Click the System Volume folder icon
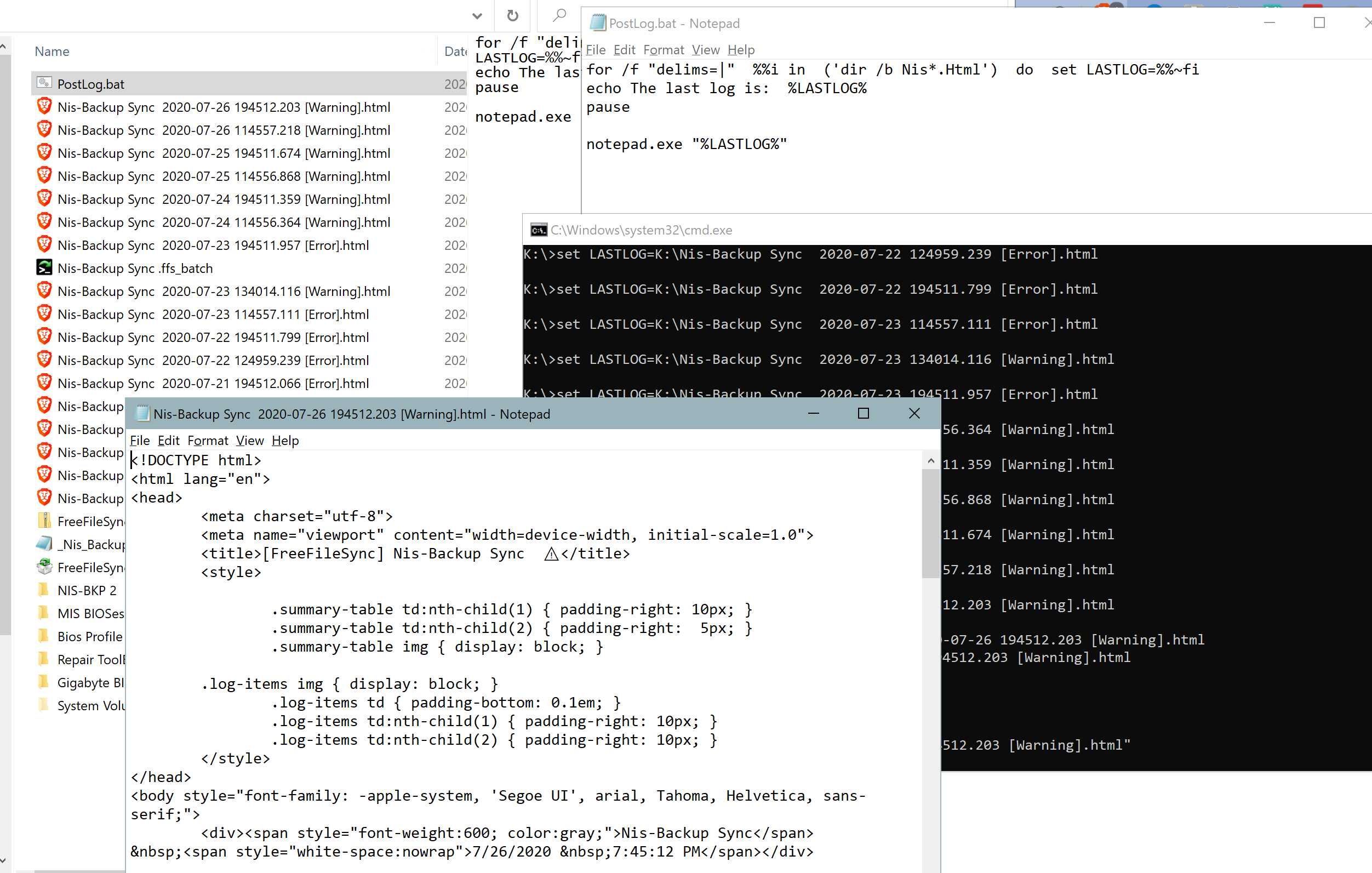This screenshot has width=1372, height=873. pyautogui.click(x=43, y=705)
